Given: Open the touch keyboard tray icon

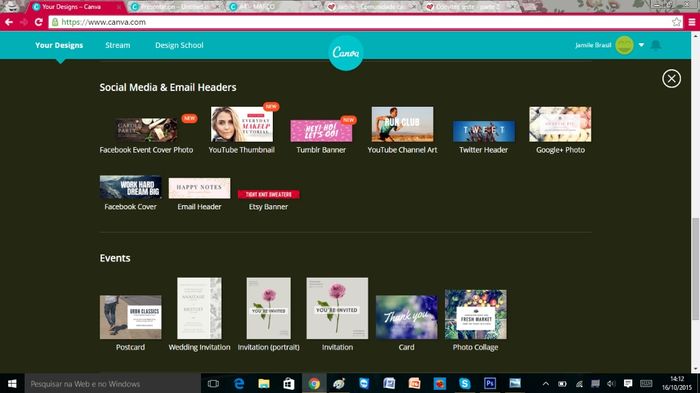Looking at the screenshot, I should point(646,384).
